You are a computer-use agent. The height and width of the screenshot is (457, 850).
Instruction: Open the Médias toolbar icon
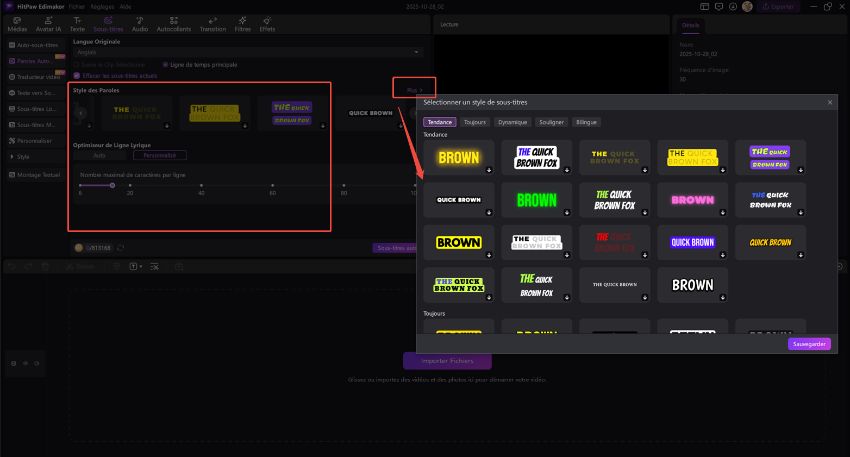18,23
